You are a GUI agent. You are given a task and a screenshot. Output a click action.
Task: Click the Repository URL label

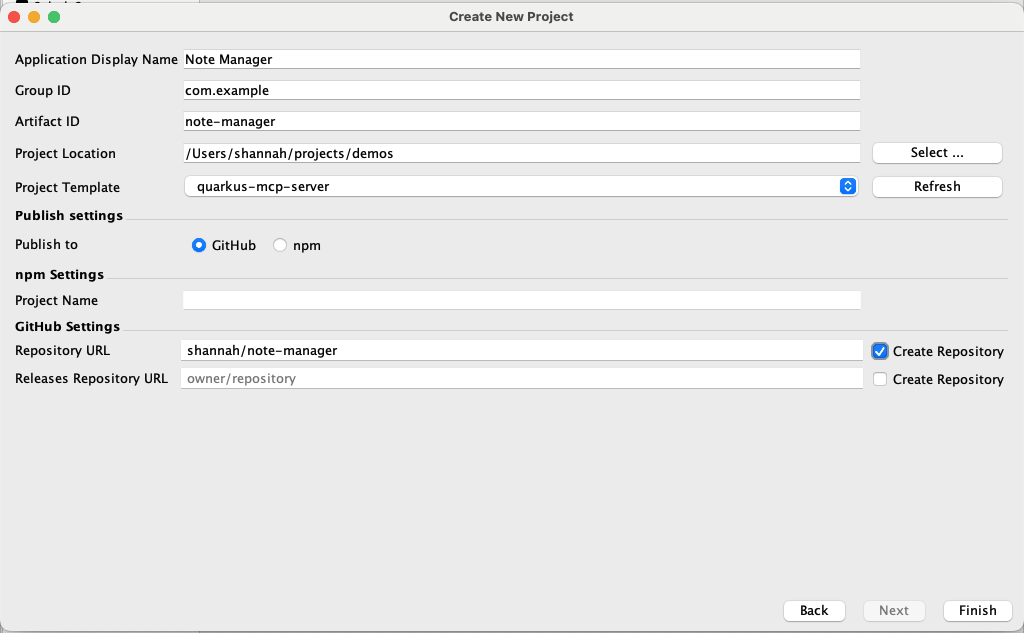pyautogui.click(x=62, y=350)
